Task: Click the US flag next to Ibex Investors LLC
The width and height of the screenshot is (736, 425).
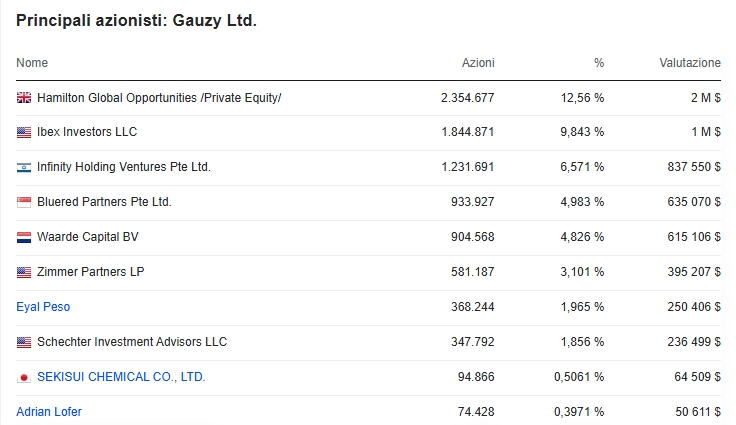Action: [x=24, y=132]
